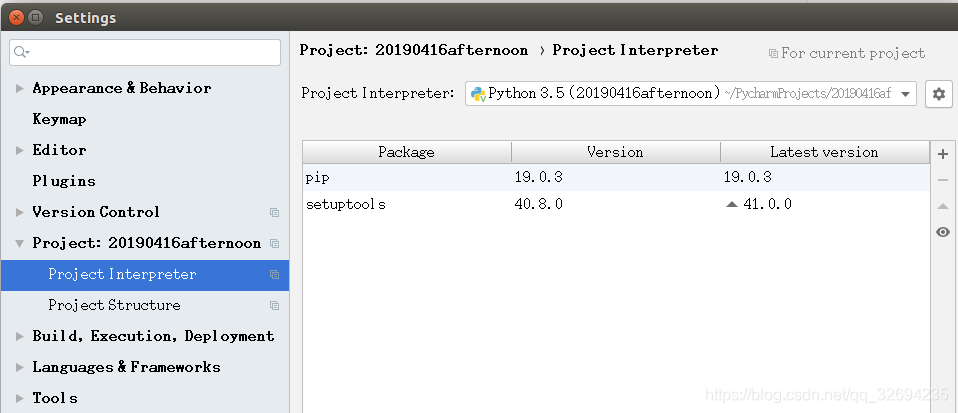This screenshot has width=958, height=413.
Task: Open Appearance & Behavior settings
Action: (x=122, y=89)
